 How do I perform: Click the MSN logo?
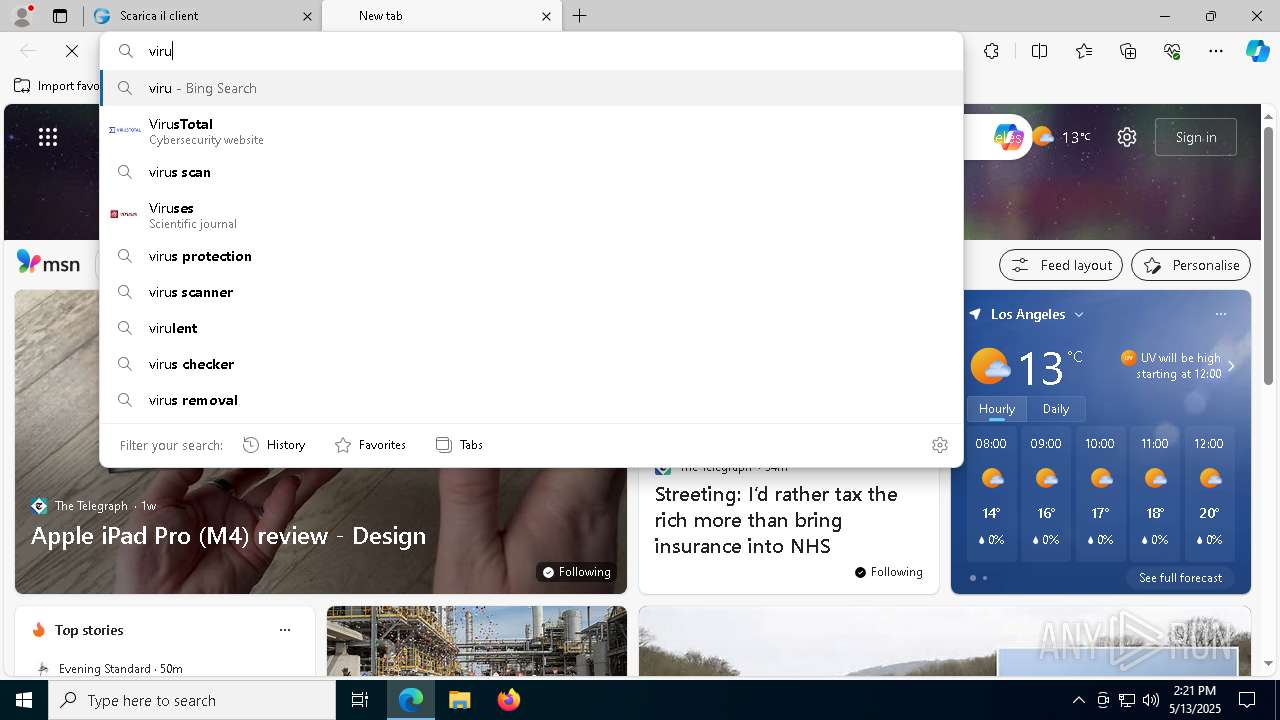(x=49, y=264)
